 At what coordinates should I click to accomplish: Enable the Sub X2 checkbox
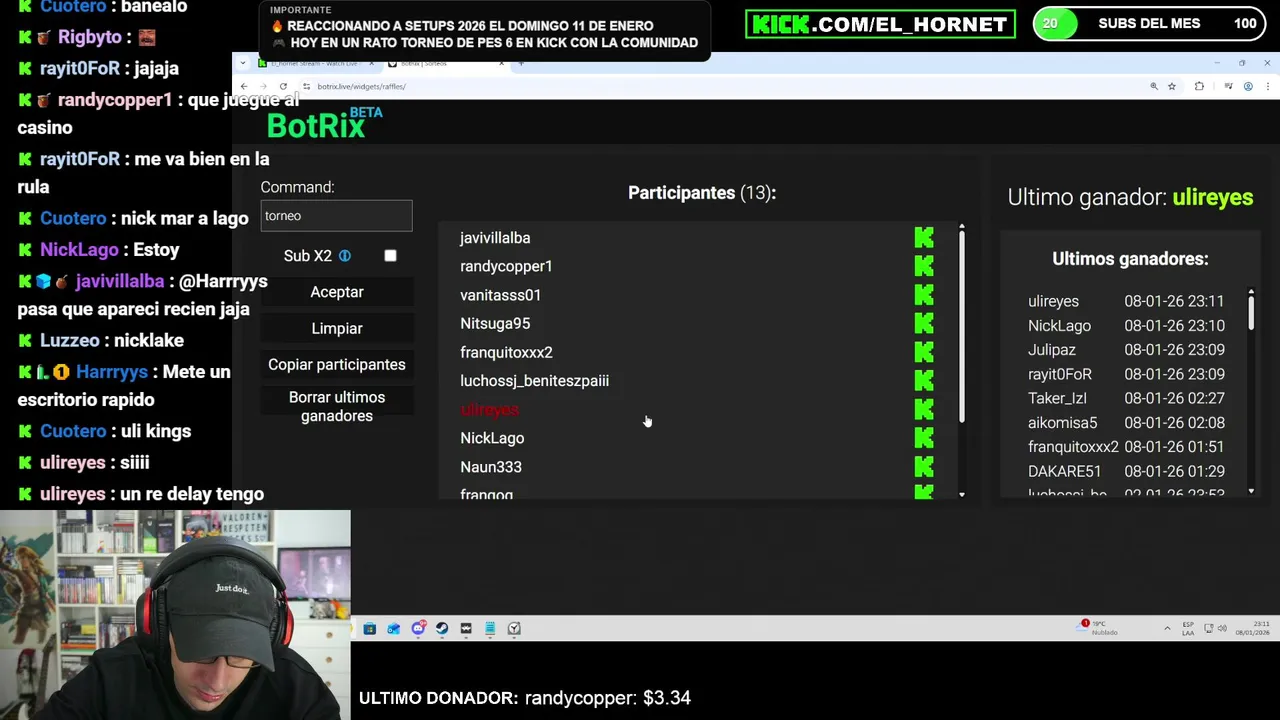(x=390, y=256)
